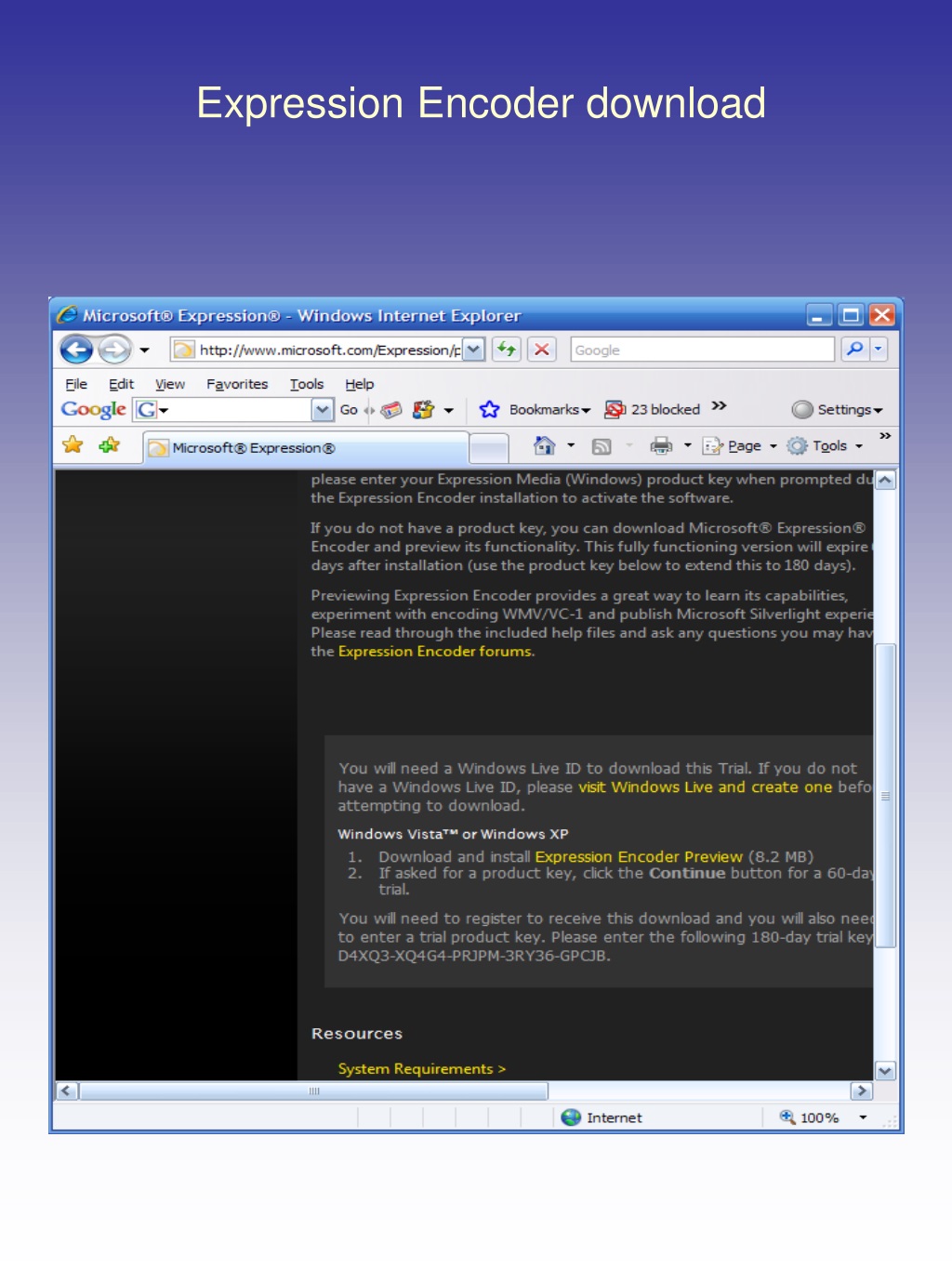Screen dimensions: 952x1269
Task: Click the Forward arrow navigation button
Action: tap(114, 350)
